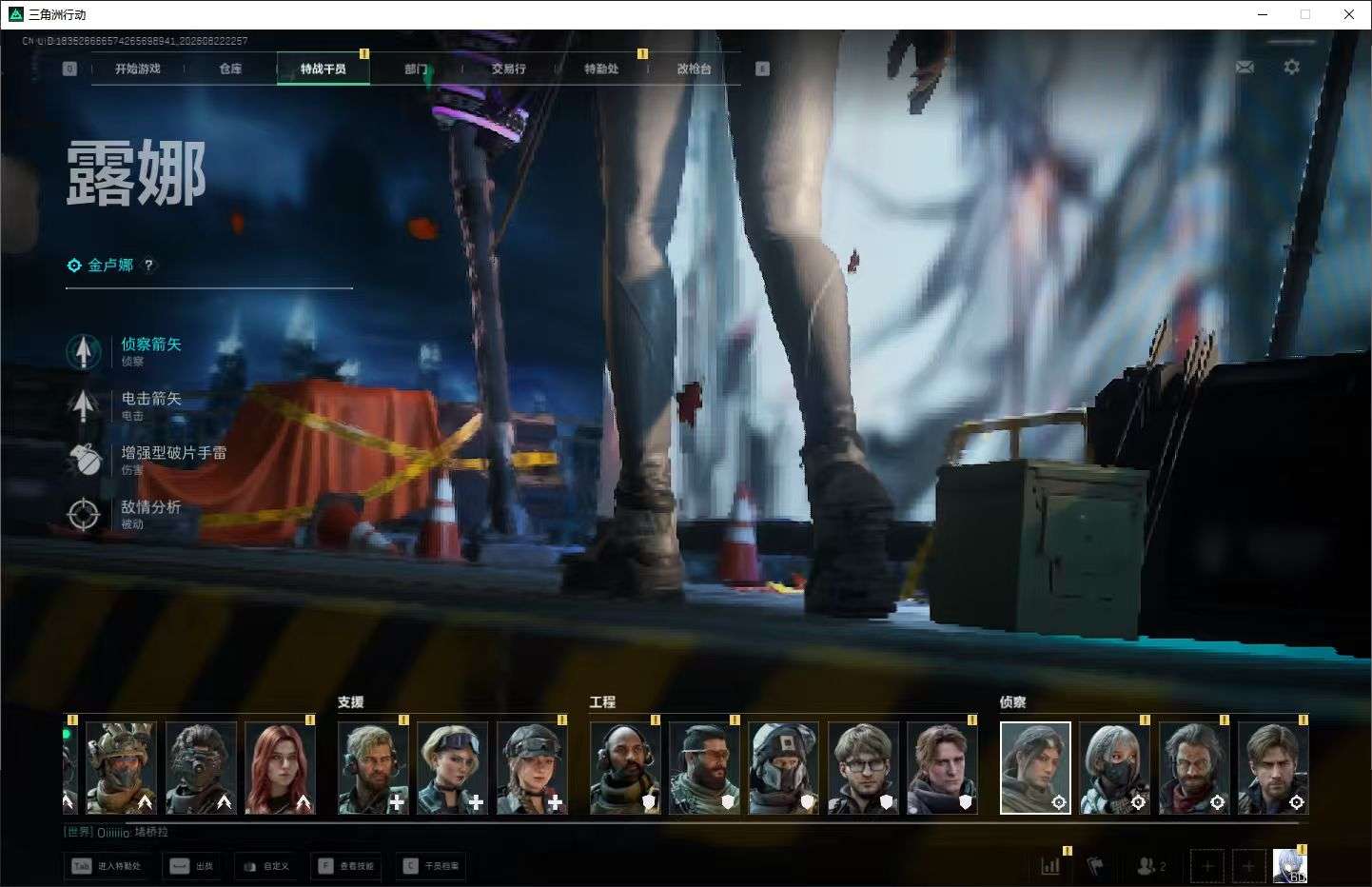Open the bar chart statistics icon
Image resolution: width=1372 pixels, height=887 pixels.
tap(1050, 866)
